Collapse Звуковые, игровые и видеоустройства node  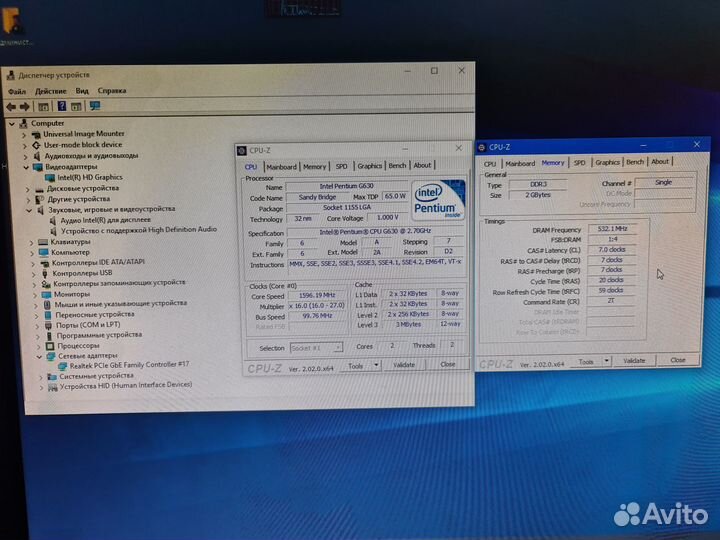click(28, 210)
